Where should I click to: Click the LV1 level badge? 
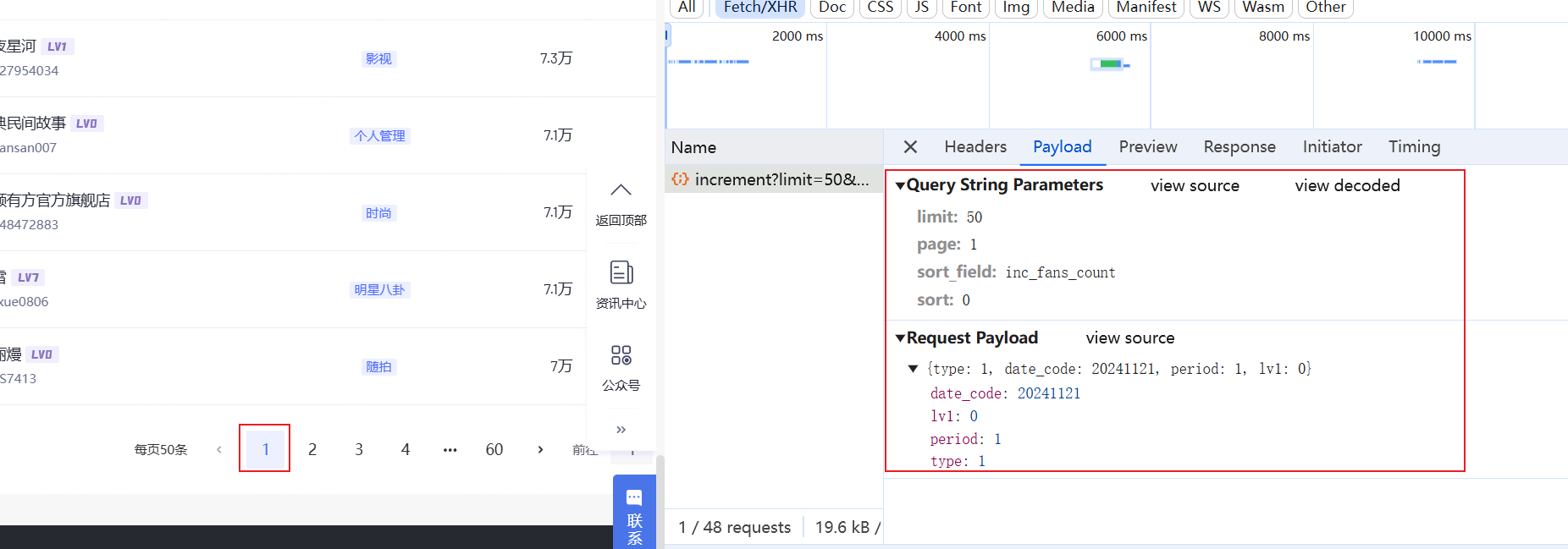(x=57, y=47)
